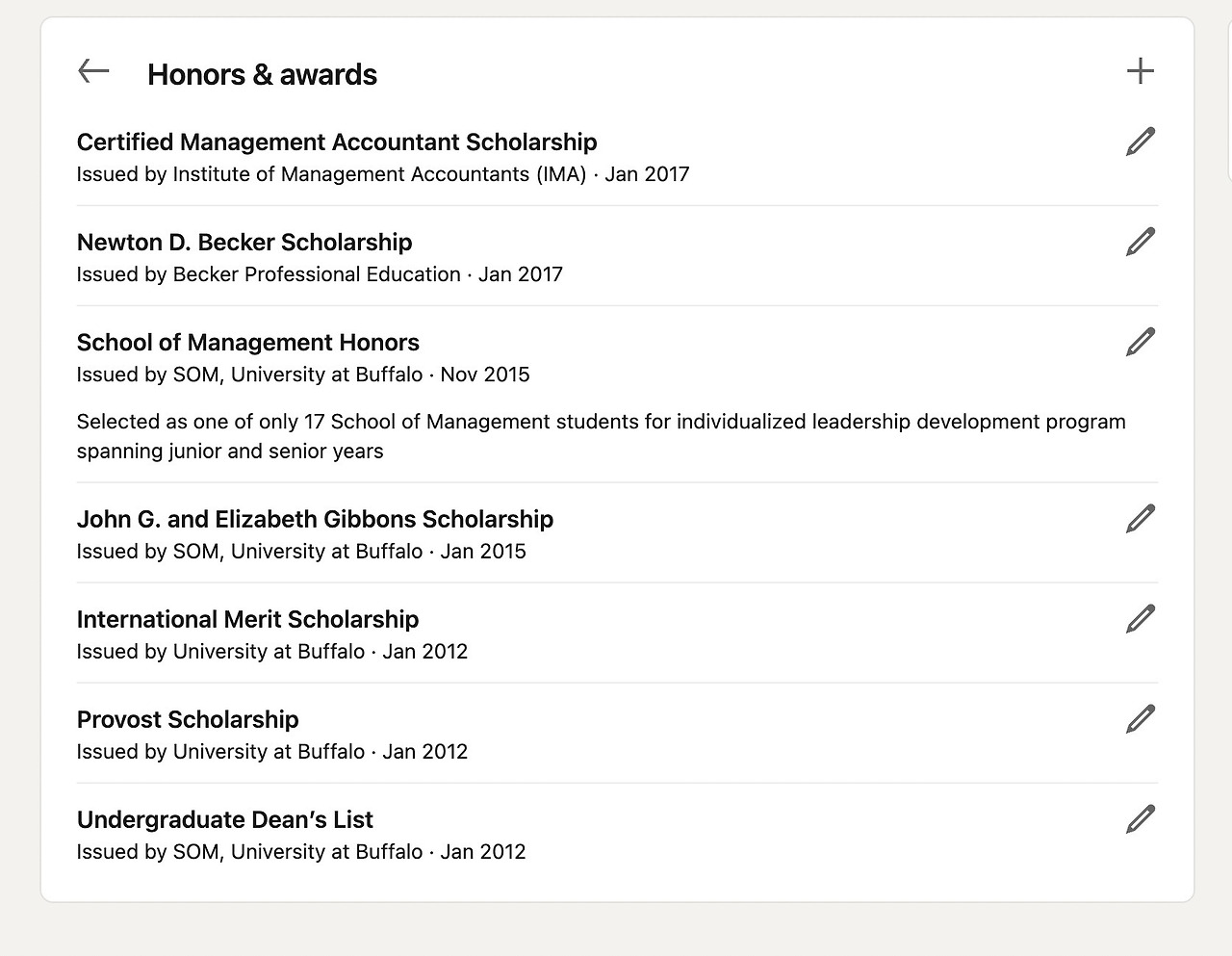Open International Merit Scholarship title
1232x956 pixels.
[247, 620]
